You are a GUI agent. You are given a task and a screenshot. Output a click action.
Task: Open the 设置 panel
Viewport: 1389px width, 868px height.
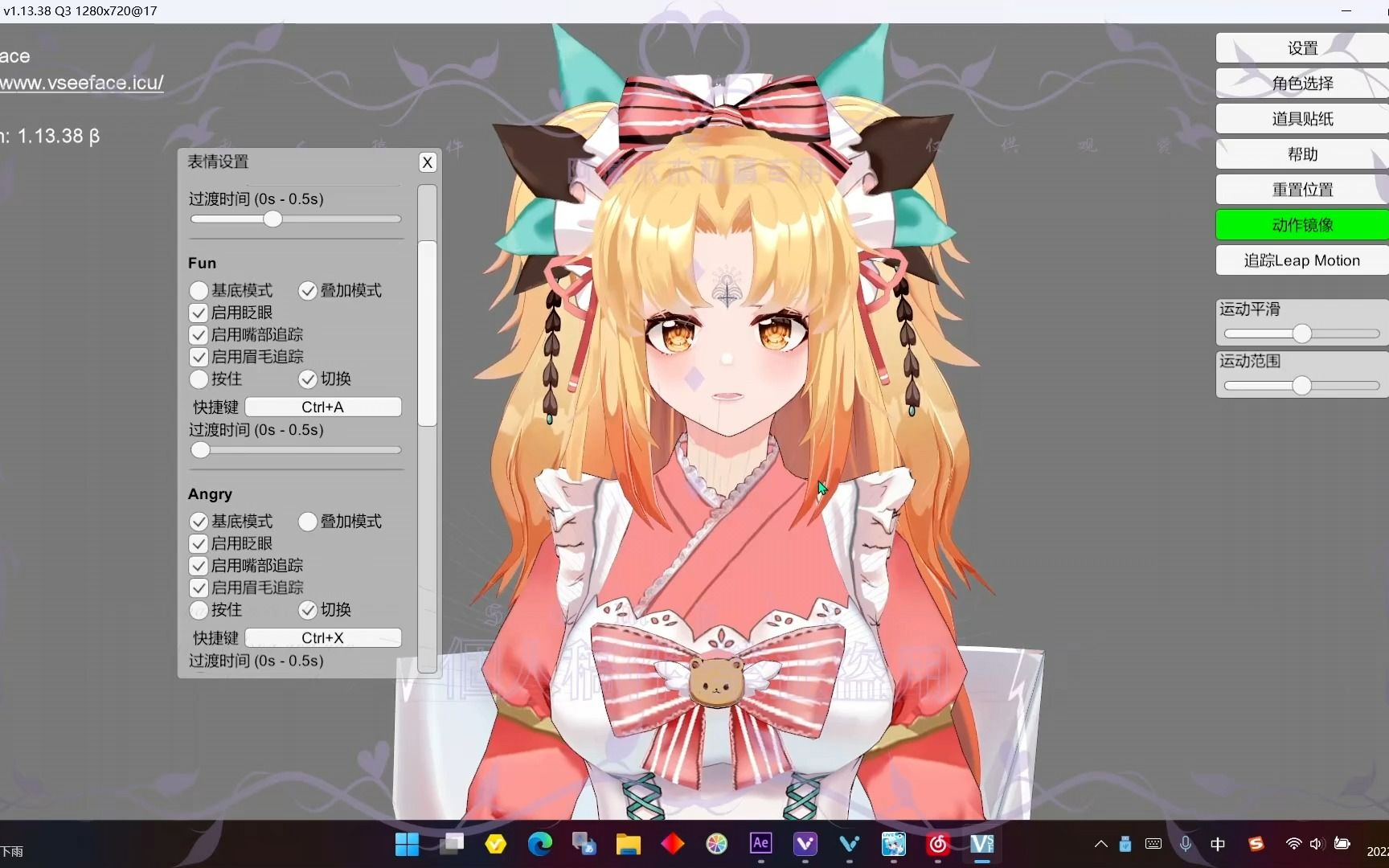pyautogui.click(x=1301, y=47)
